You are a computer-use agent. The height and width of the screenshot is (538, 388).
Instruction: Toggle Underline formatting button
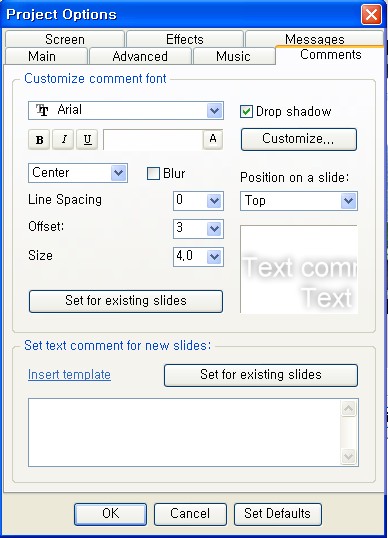tap(87, 139)
